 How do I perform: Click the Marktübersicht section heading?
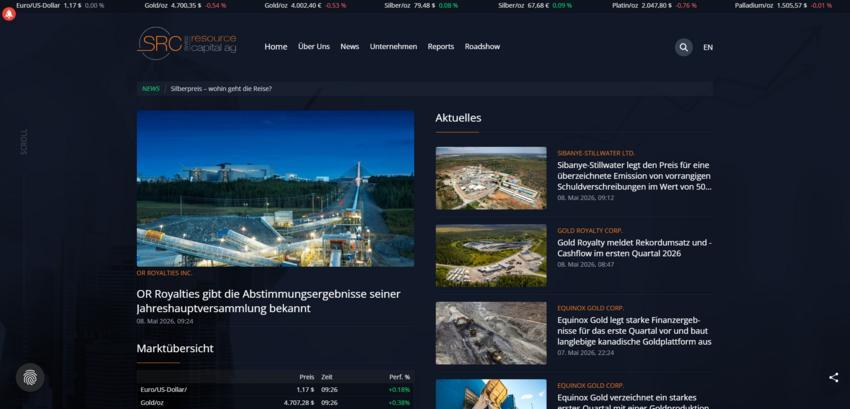175,348
